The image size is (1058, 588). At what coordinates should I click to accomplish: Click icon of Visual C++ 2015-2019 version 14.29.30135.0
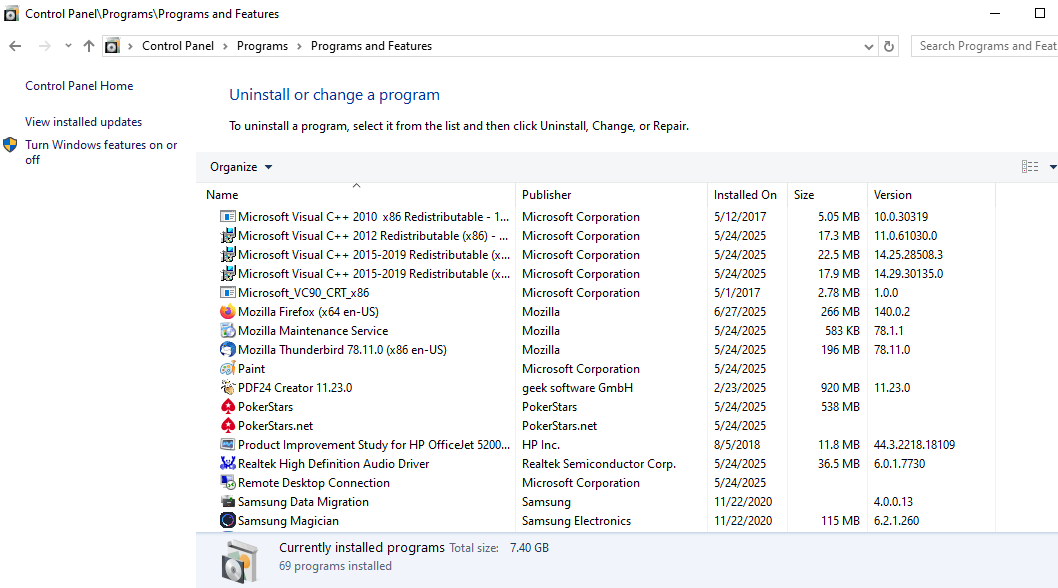point(227,273)
